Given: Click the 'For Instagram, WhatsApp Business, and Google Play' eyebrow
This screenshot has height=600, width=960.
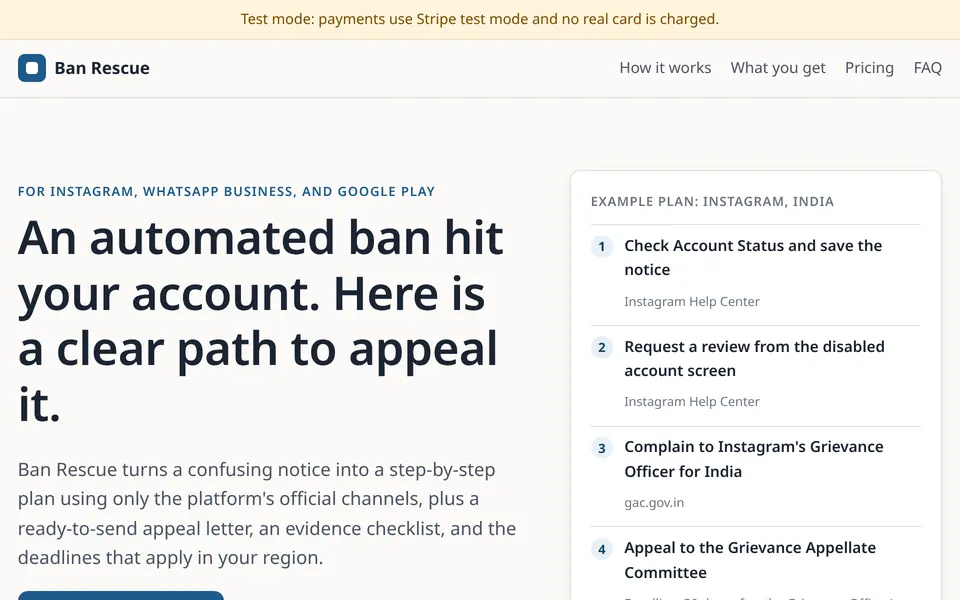Looking at the screenshot, I should click(226, 192).
